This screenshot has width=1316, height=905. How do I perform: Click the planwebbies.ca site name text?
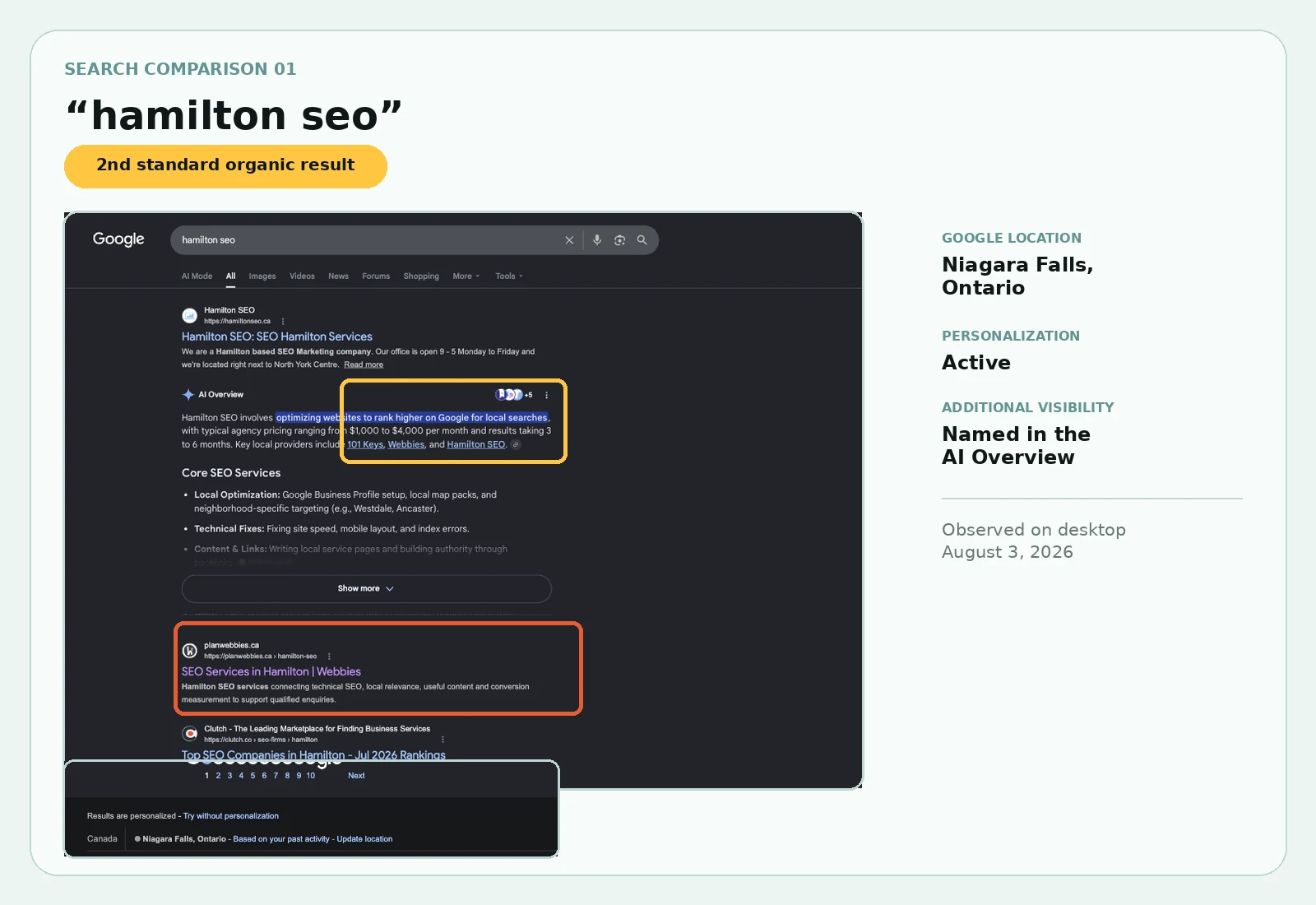[x=231, y=646]
